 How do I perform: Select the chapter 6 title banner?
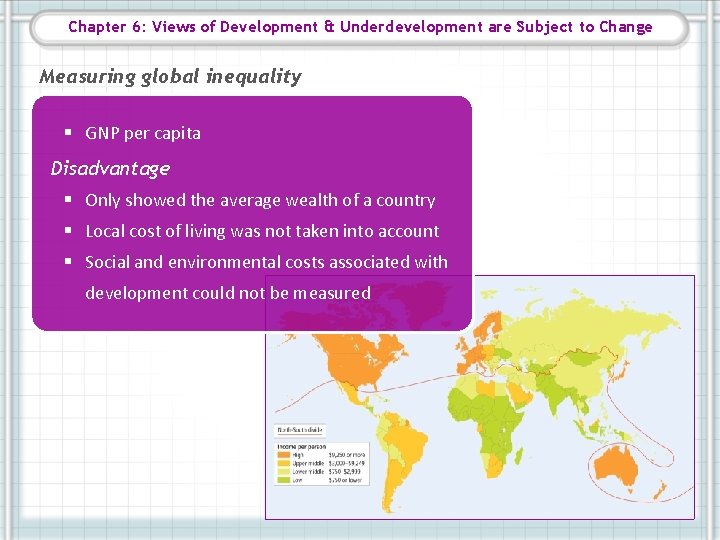[360, 27]
